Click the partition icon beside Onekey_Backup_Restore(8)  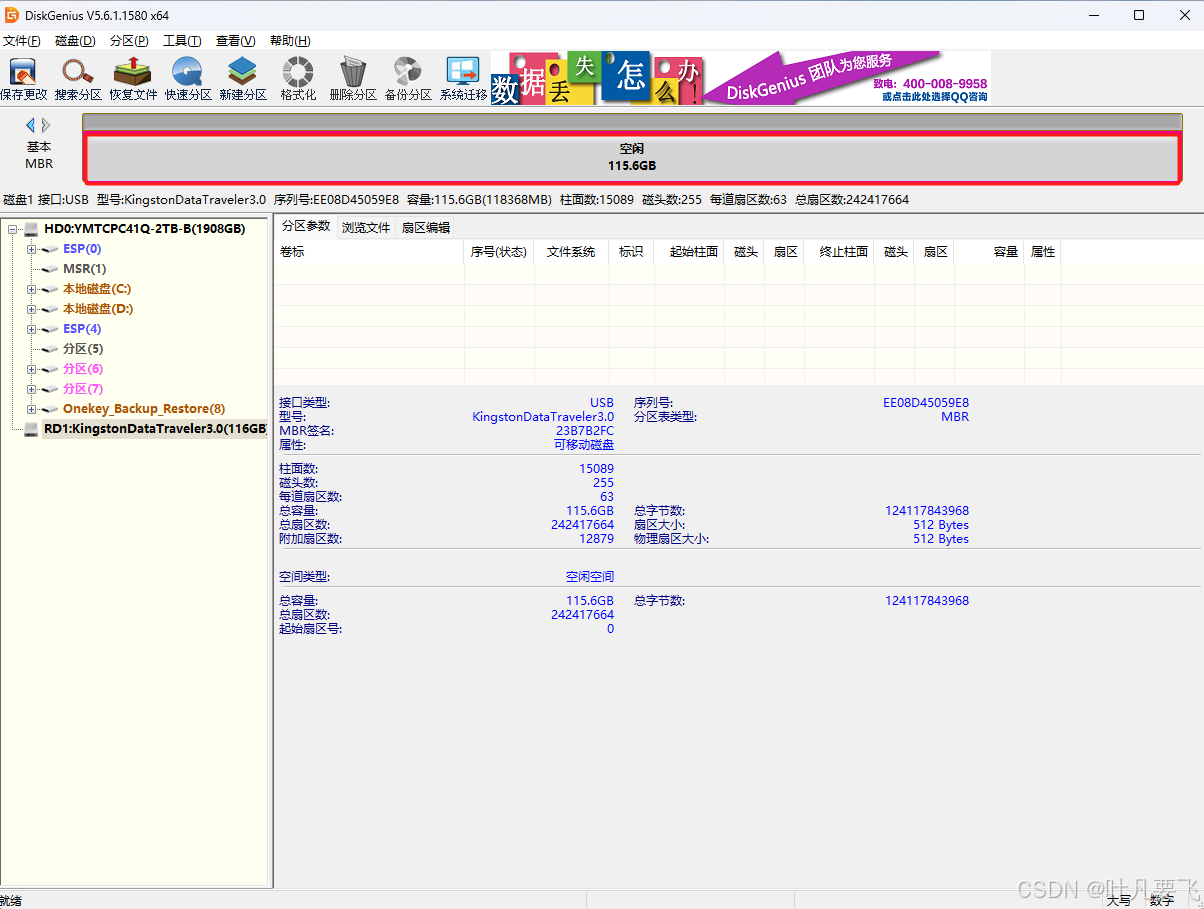point(51,409)
